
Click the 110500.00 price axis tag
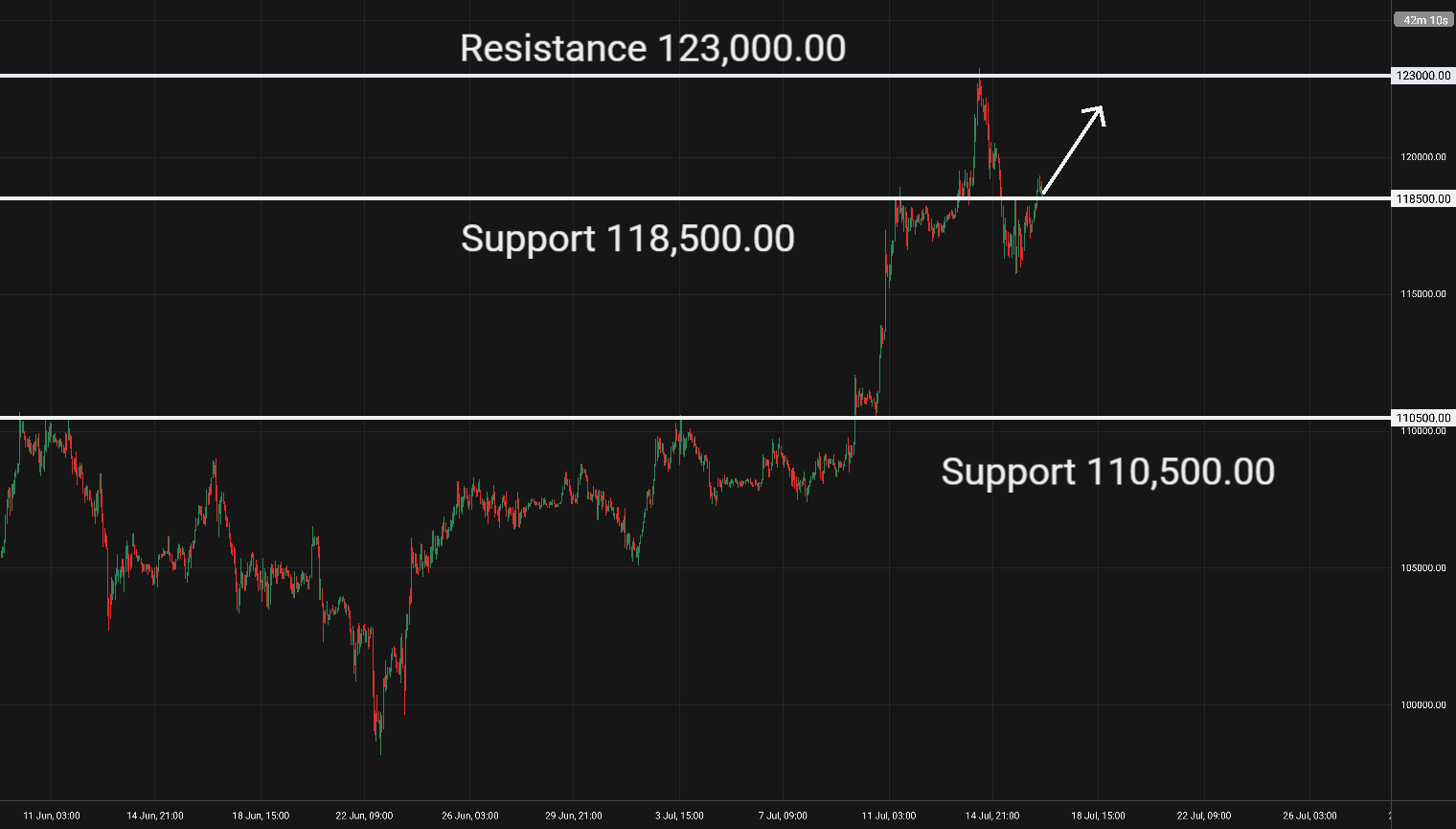(1422, 418)
